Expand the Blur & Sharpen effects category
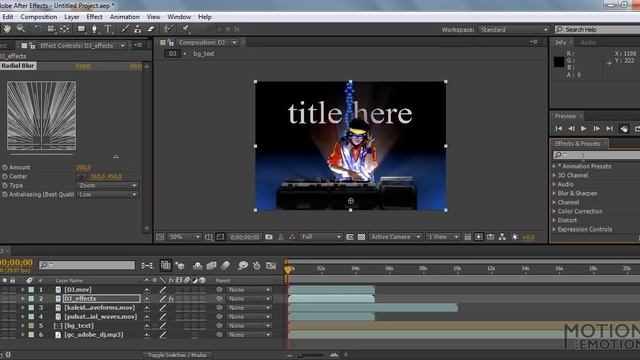The image size is (640, 360). [x=554, y=193]
